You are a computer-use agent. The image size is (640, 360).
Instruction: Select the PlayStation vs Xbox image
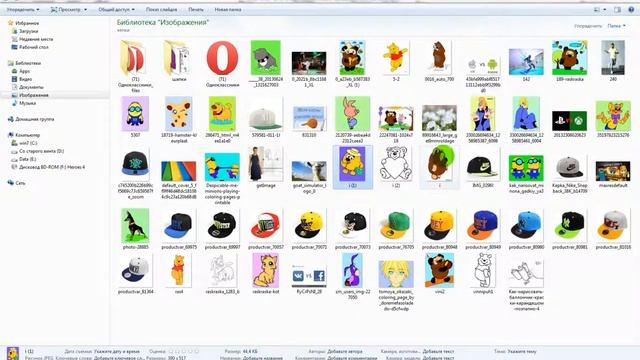click(x=570, y=121)
